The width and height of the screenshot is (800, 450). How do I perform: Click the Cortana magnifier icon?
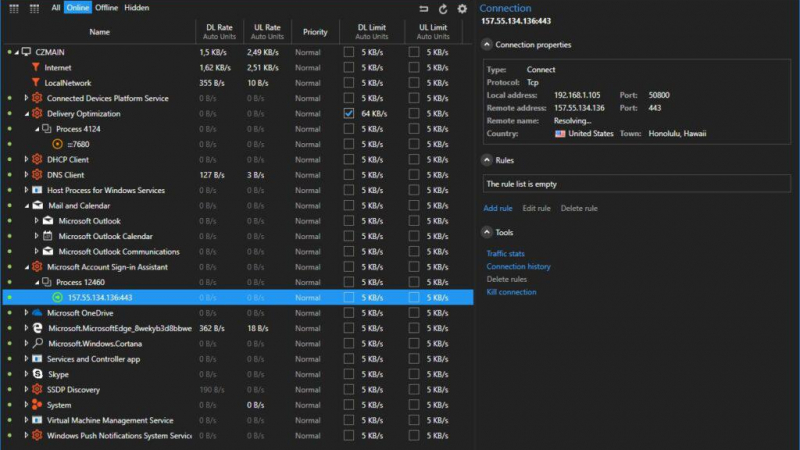[37, 343]
